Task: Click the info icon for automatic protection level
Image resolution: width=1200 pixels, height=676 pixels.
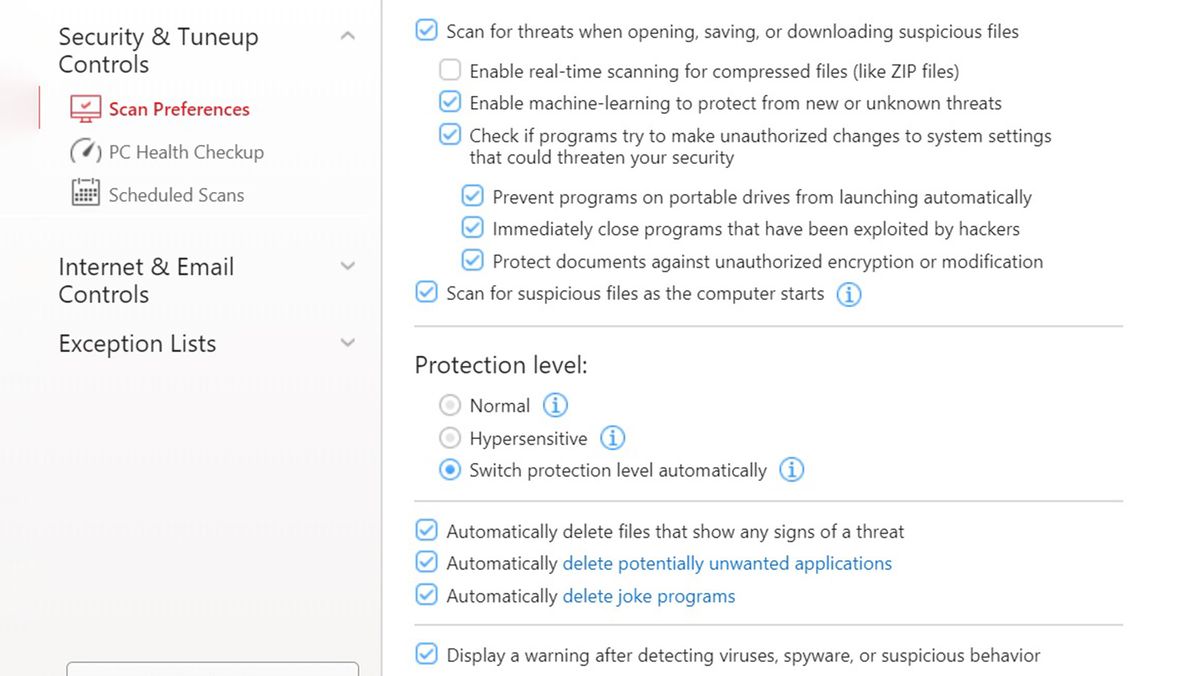Action: click(x=791, y=469)
